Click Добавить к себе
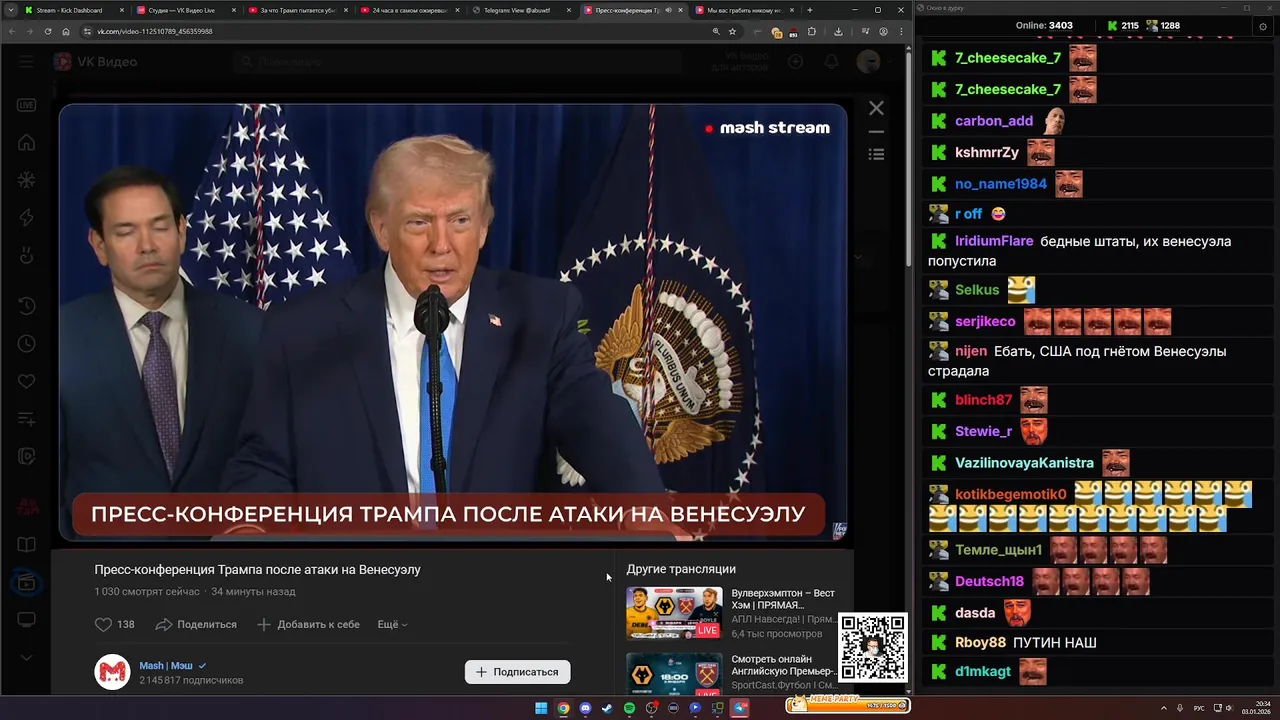Viewport: 1280px width, 720px height. pos(308,624)
